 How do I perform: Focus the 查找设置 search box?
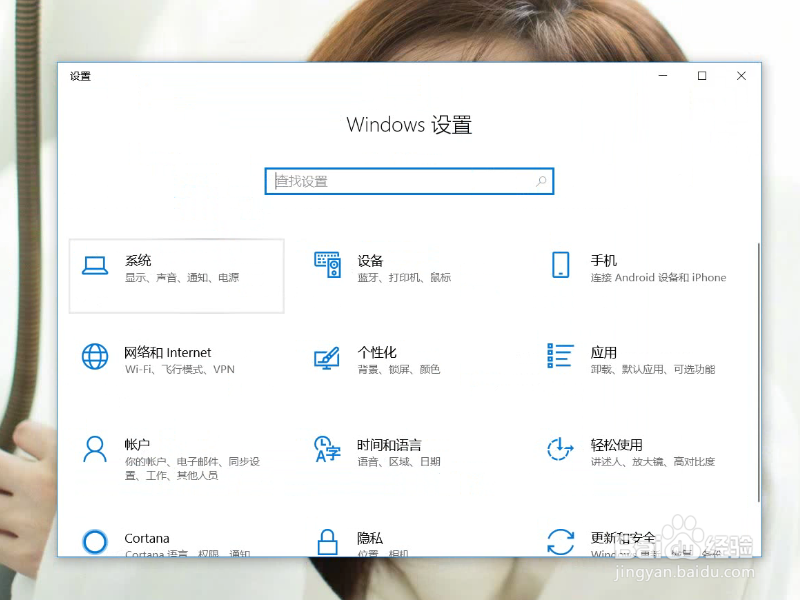pos(409,181)
